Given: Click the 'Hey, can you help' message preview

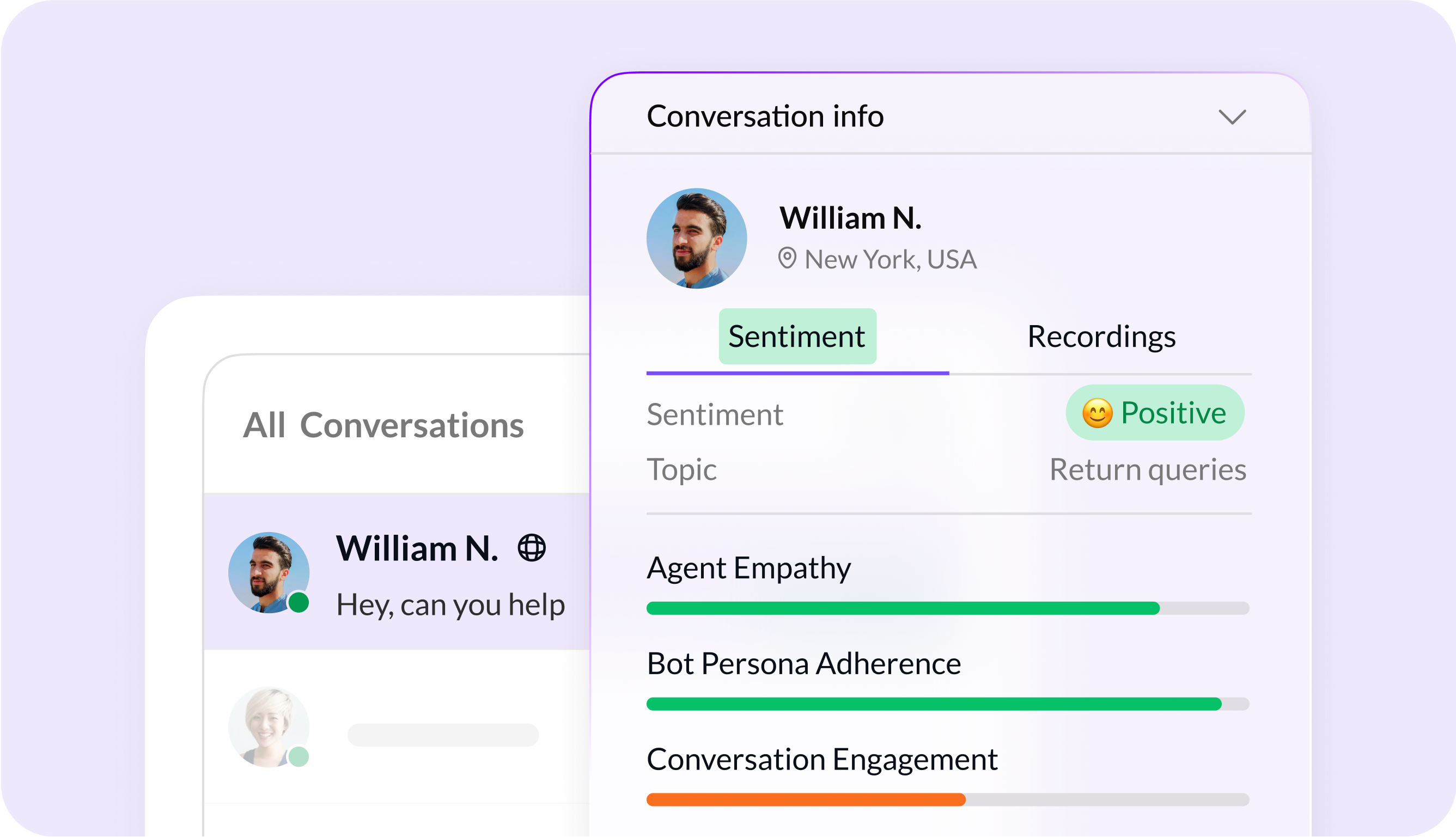Looking at the screenshot, I should click(450, 606).
